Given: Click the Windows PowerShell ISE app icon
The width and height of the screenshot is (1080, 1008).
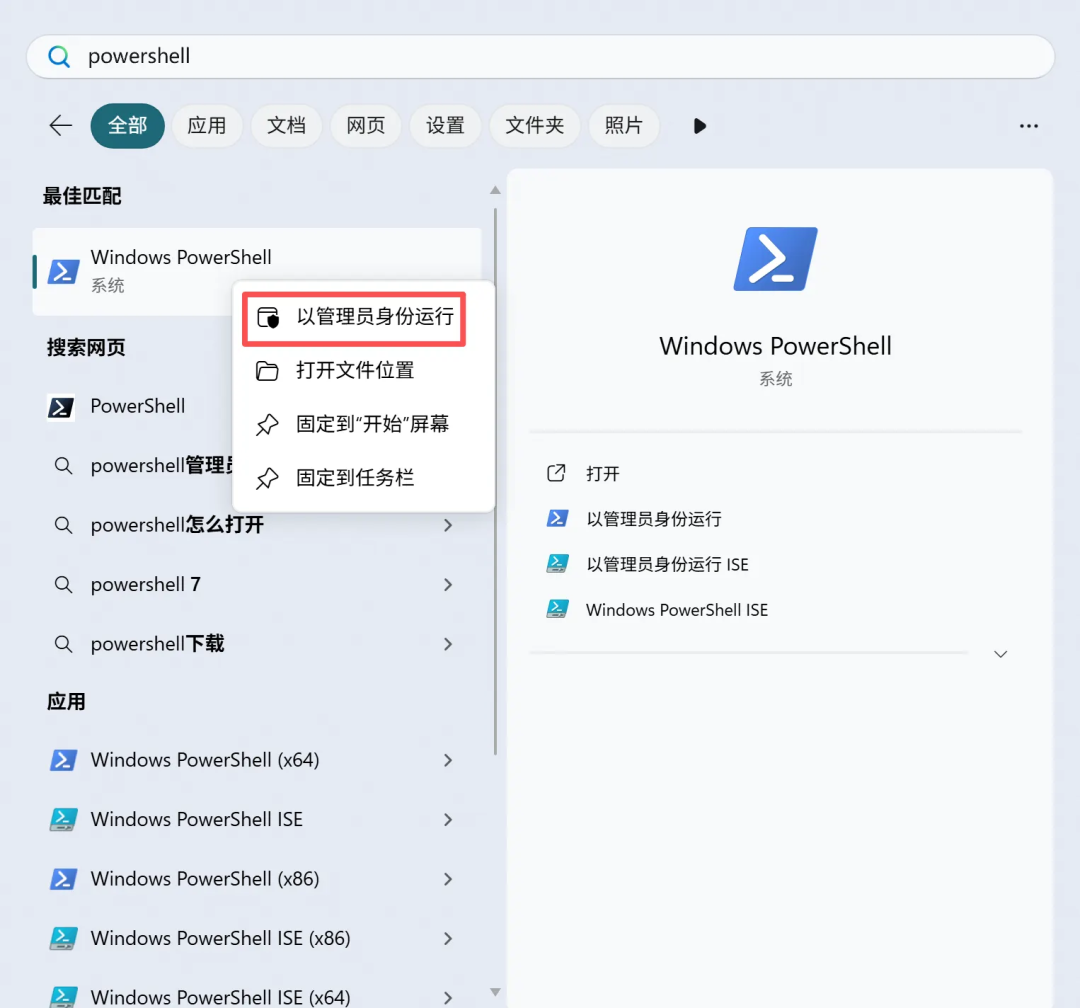Looking at the screenshot, I should pyautogui.click(x=63, y=820).
